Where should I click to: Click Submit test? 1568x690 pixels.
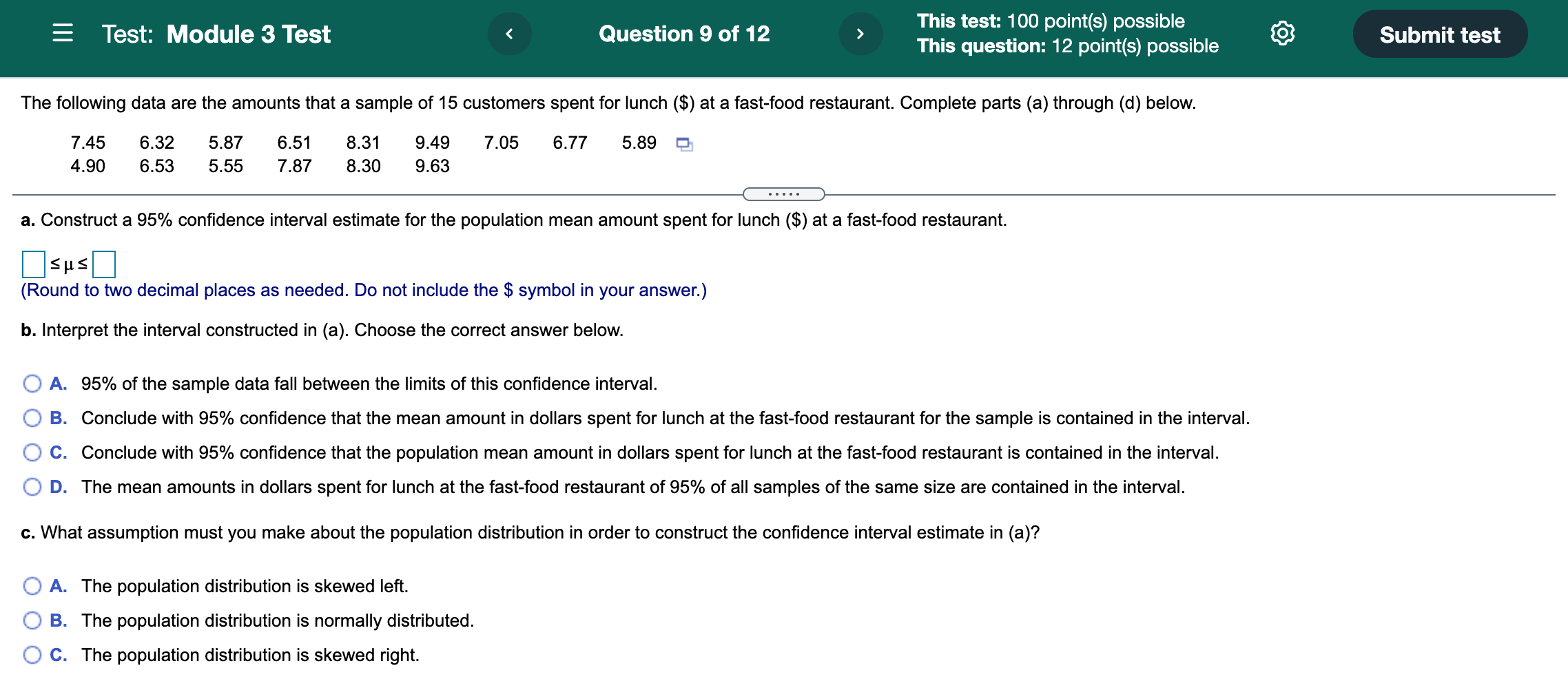tap(1439, 34)
